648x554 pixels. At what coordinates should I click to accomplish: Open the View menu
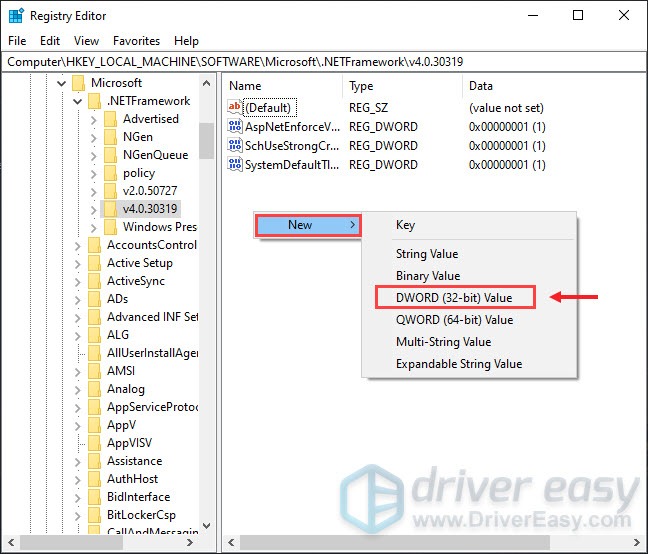[x=86, y=41]
